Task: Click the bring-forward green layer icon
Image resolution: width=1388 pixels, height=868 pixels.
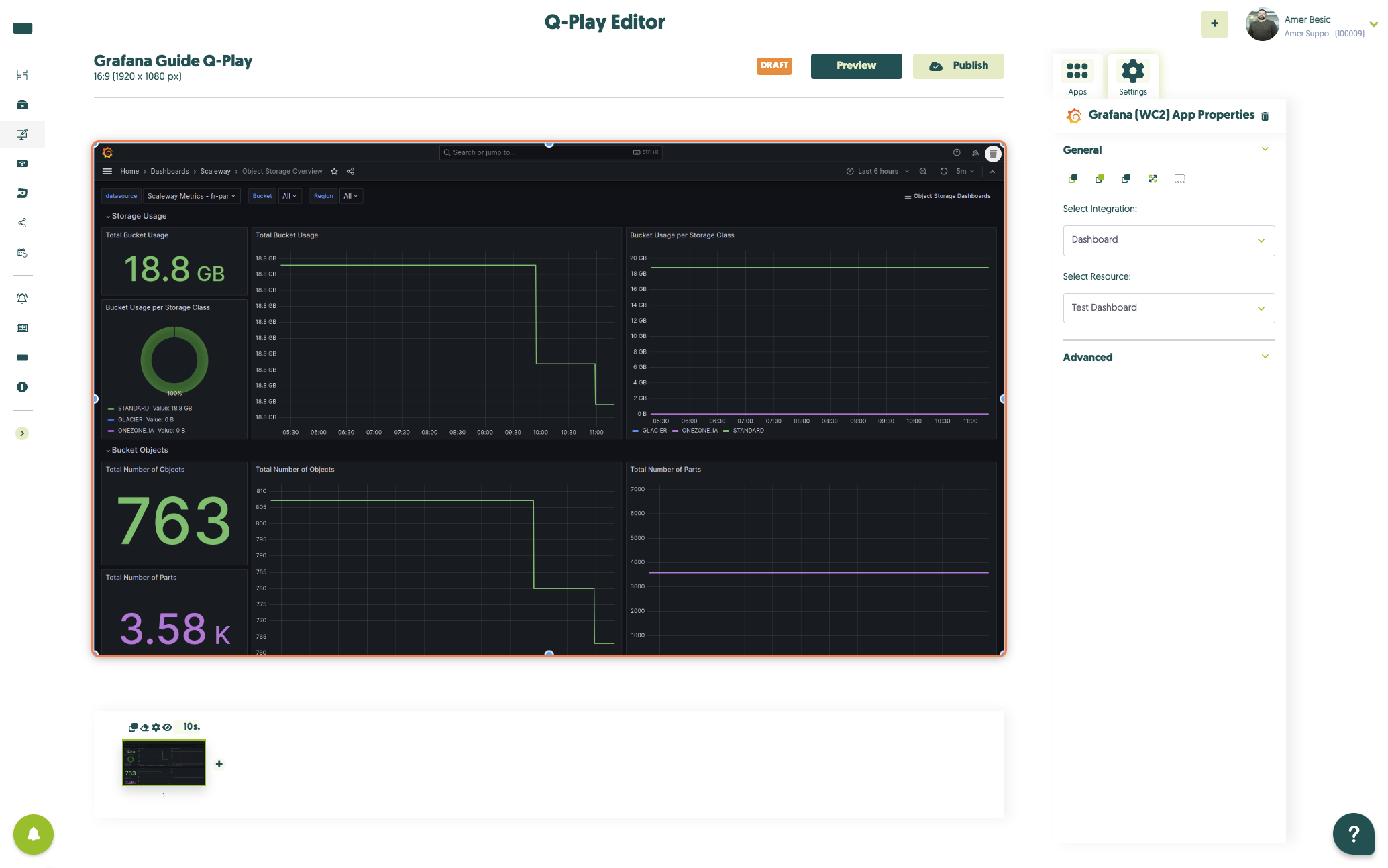Action: pos(1100,178)
